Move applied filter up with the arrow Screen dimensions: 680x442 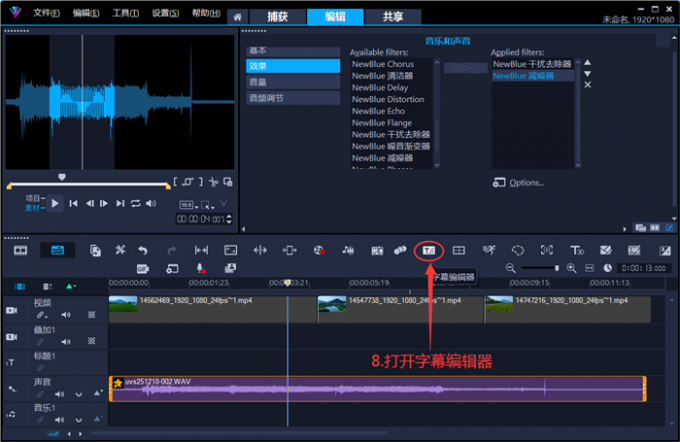587,62
